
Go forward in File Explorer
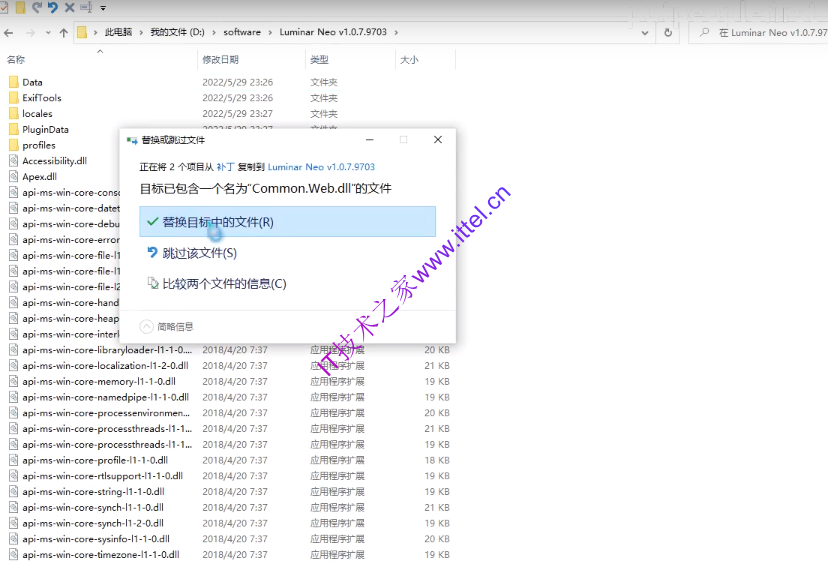tap(31, 33)
